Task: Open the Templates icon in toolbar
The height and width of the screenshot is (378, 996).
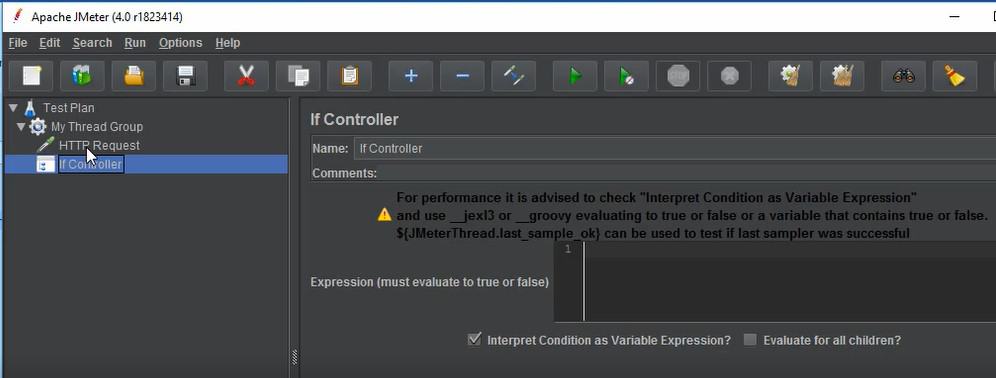Action: pyautogui.click(x=82, y=76)
